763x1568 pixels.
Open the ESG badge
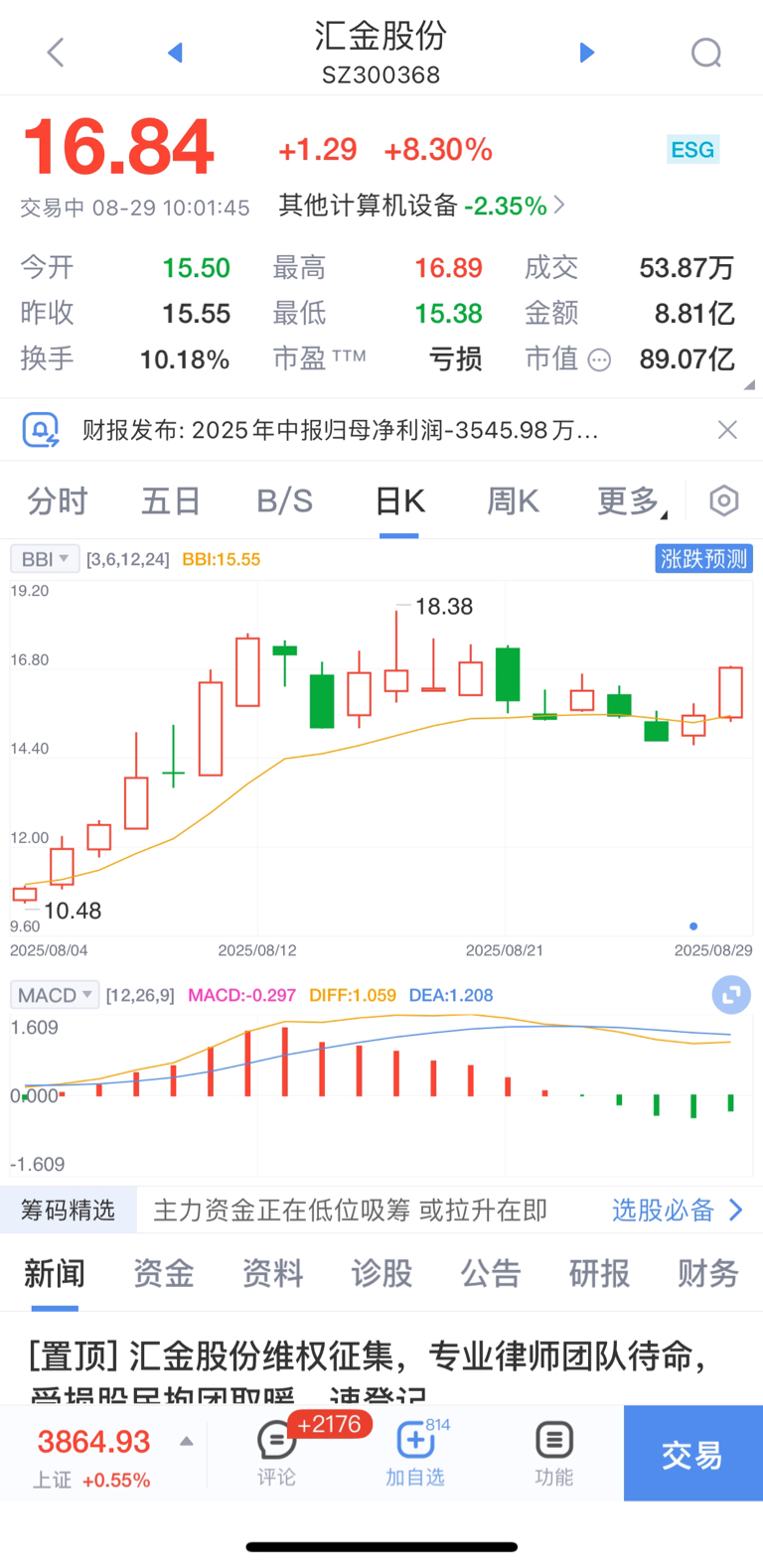[692, 150]
